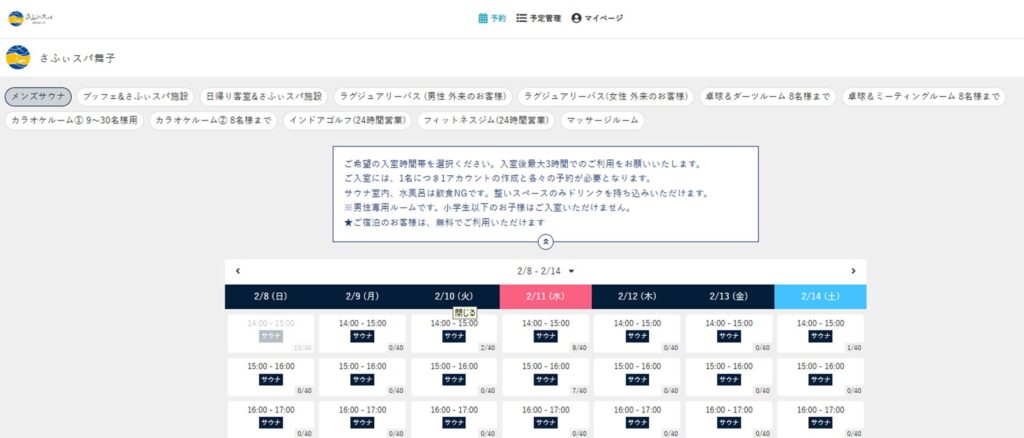
Task: Select 2/14 (土) 15:00 - 16:00 slot
Action: (820, 377)
